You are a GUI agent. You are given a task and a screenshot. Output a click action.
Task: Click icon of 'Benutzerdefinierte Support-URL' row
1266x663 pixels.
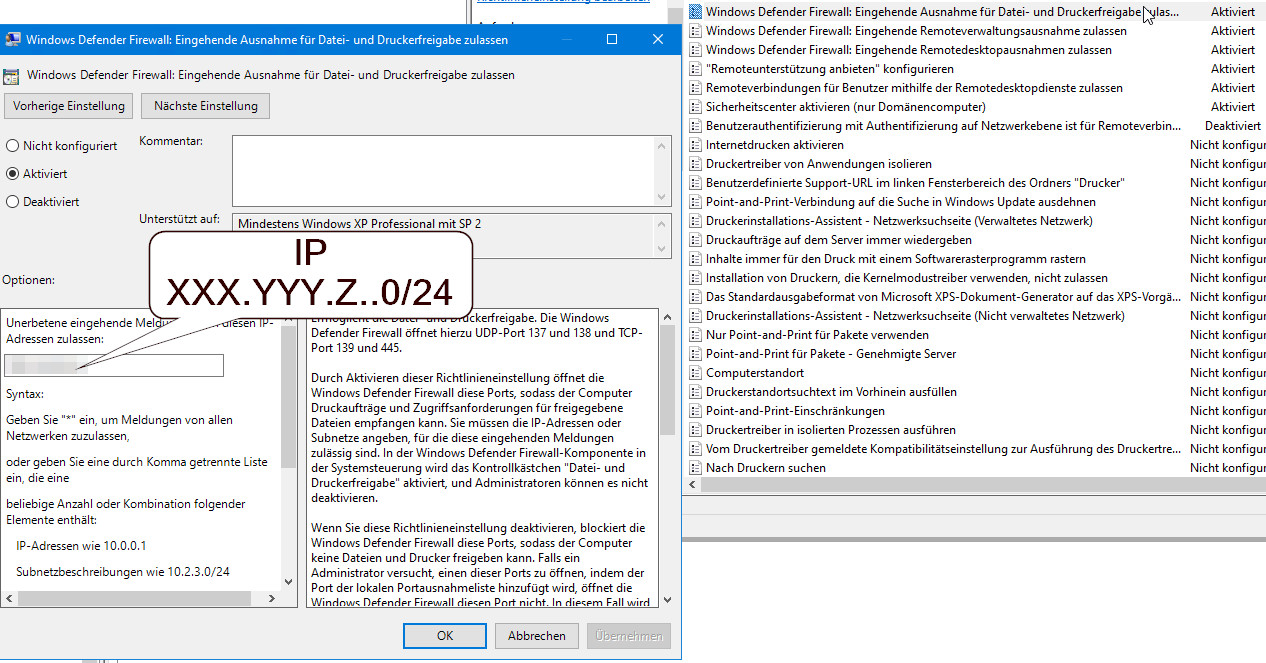coord(696,183)
